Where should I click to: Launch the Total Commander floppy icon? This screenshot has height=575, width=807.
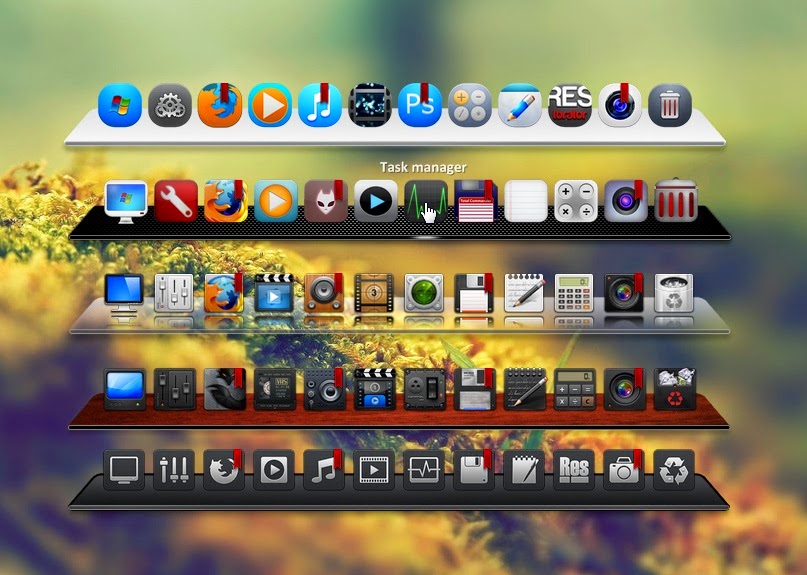(x=476, y=201)
